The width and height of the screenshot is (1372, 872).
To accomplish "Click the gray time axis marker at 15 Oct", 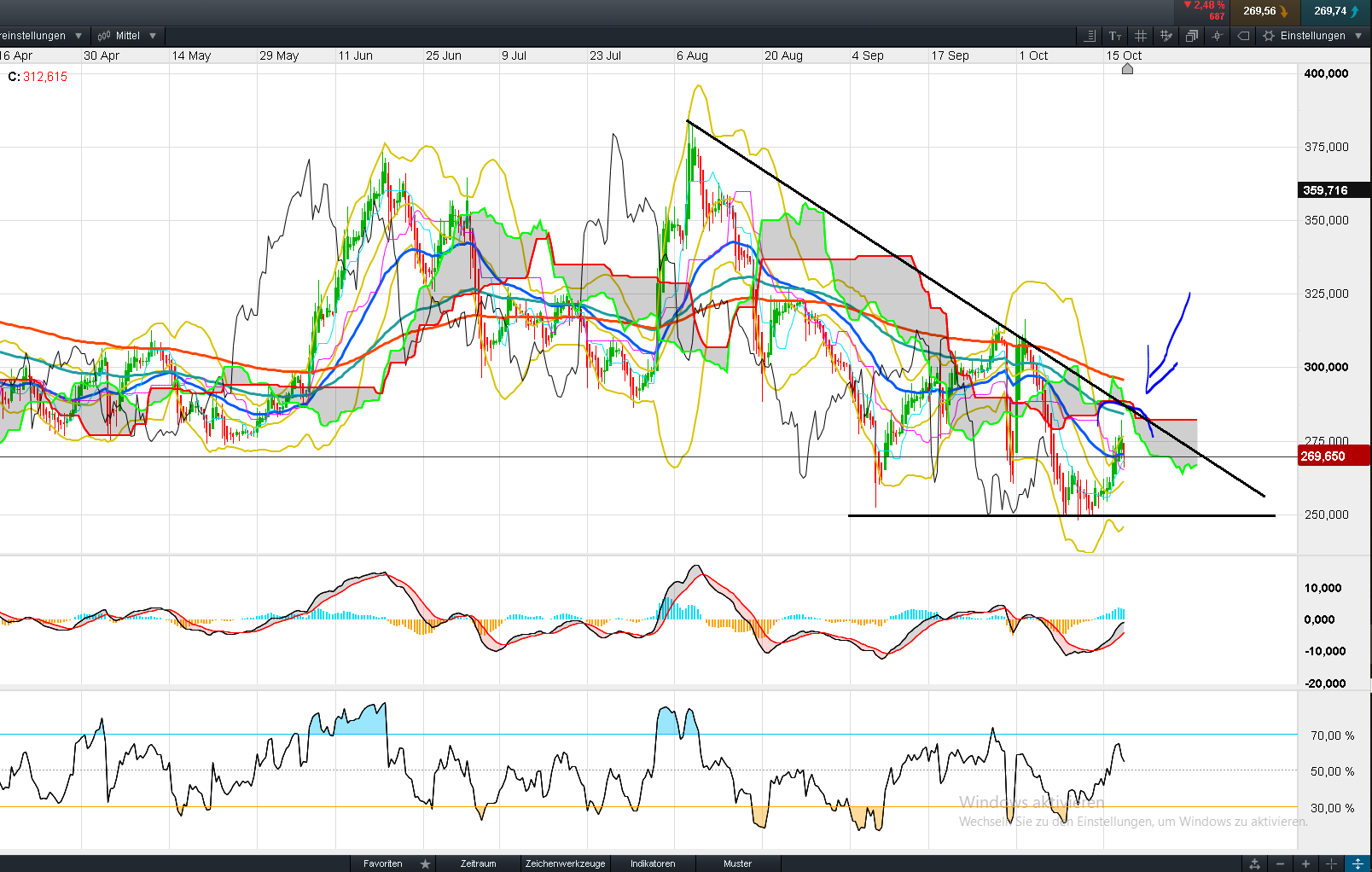I will pyautogui.click(x=1127, y=69).
